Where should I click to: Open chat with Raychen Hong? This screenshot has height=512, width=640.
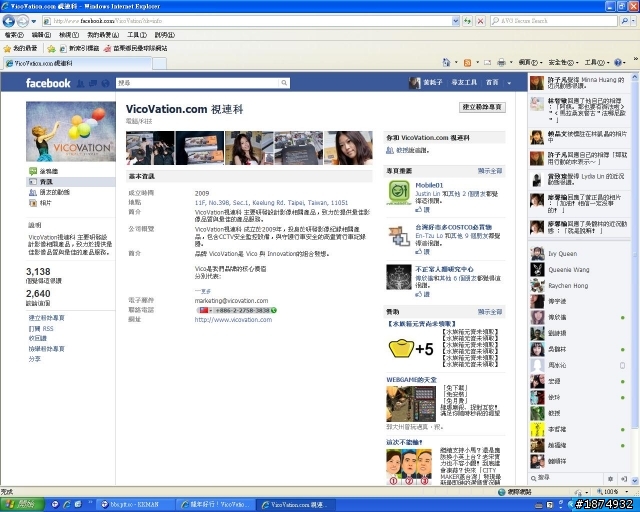(x=580, y=286)
